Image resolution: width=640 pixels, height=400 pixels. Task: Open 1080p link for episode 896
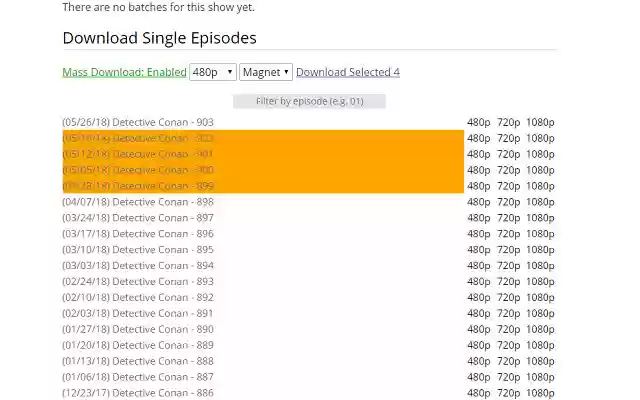[x=540, y=234]
